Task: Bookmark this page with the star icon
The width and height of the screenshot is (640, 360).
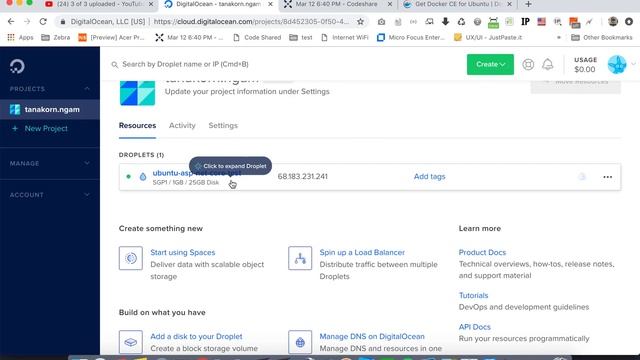Action: click(x=360, y=22)
